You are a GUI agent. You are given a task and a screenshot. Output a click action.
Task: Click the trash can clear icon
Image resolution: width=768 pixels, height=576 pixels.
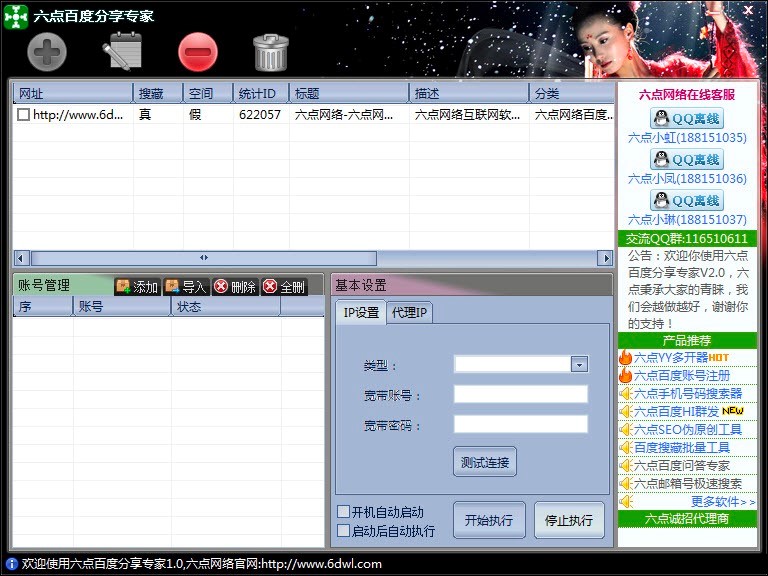[x=270, y=52]
